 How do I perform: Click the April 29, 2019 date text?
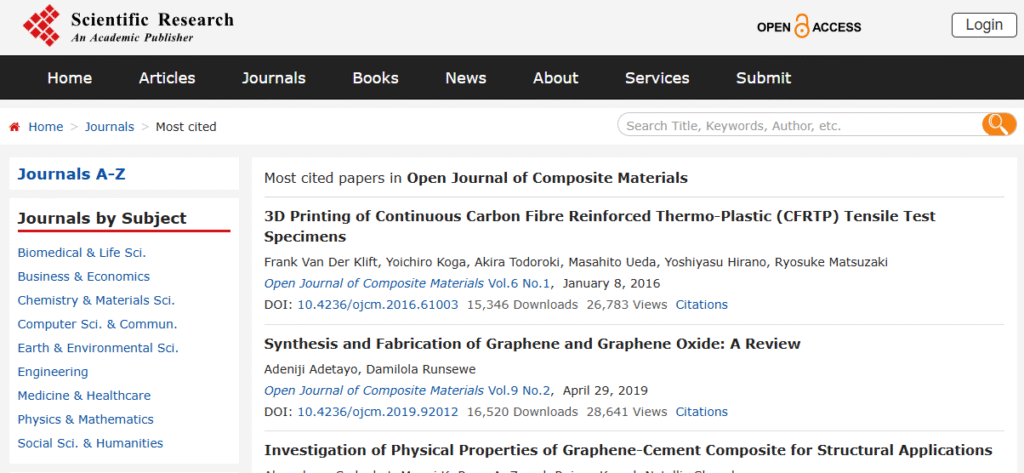tap(605, 391)
